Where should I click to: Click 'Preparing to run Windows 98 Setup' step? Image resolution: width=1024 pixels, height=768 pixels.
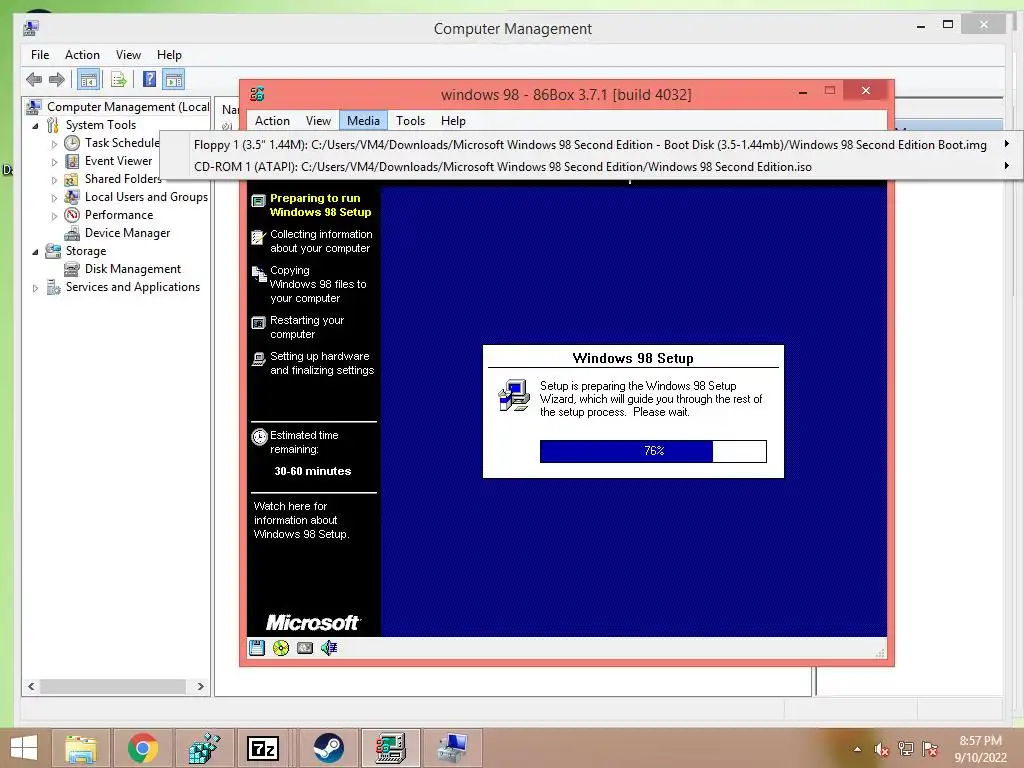coord(320,205)
